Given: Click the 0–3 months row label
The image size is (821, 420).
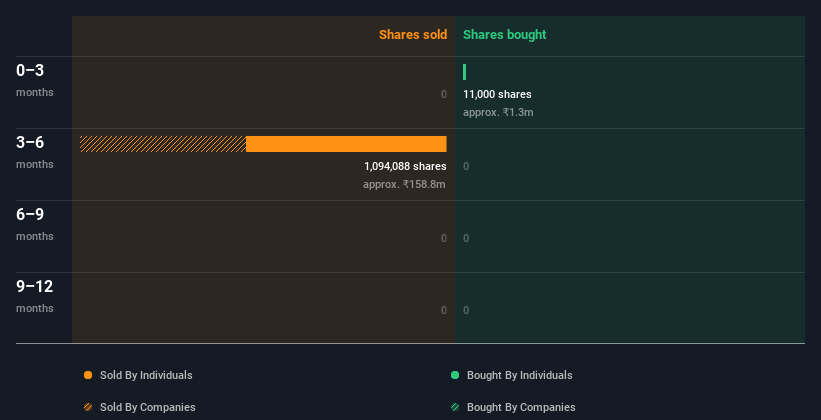Looking at the screenshot, I should [35, 80].
